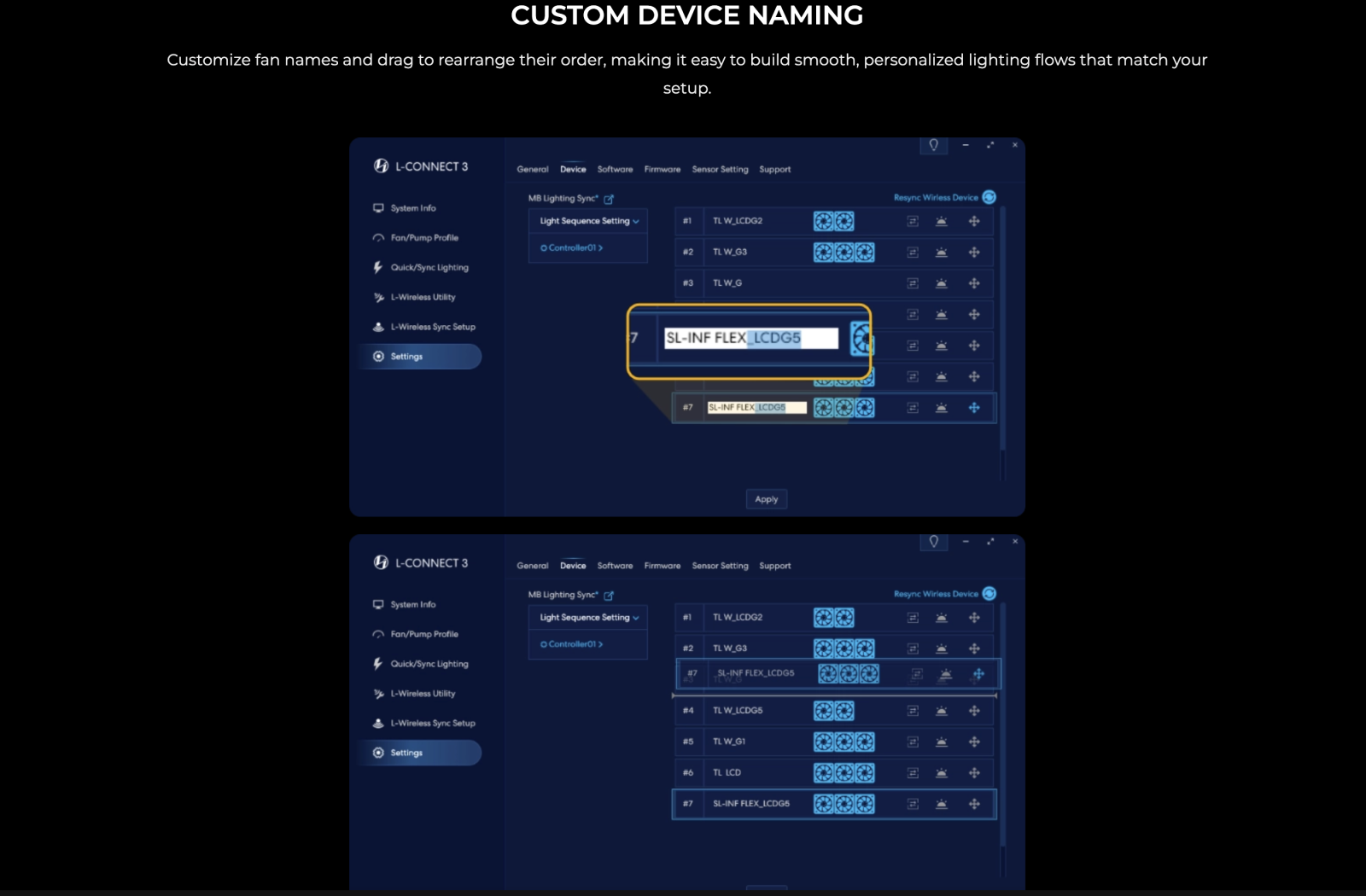The height and width of the screenshot is (896, 1366).
Task: Click "TL W_G3" name in upper window
Action: click(x=730, y=253)
